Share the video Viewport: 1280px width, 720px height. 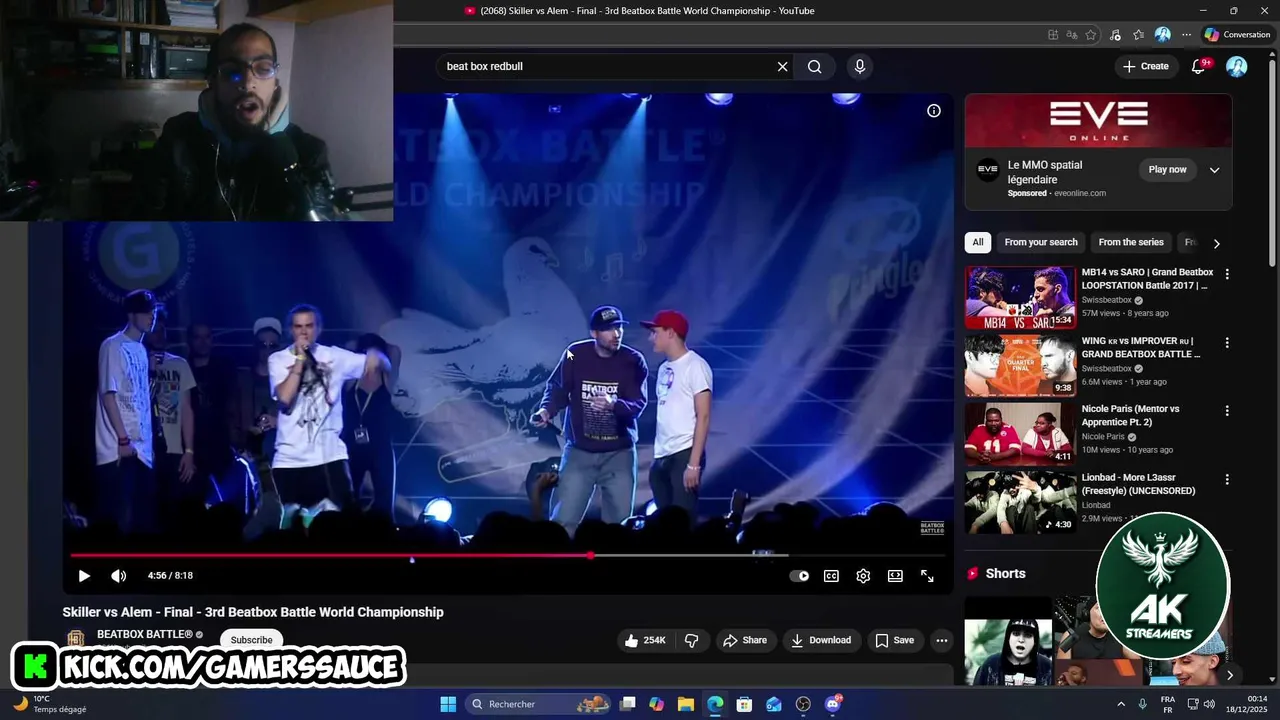tap(745, 640)
